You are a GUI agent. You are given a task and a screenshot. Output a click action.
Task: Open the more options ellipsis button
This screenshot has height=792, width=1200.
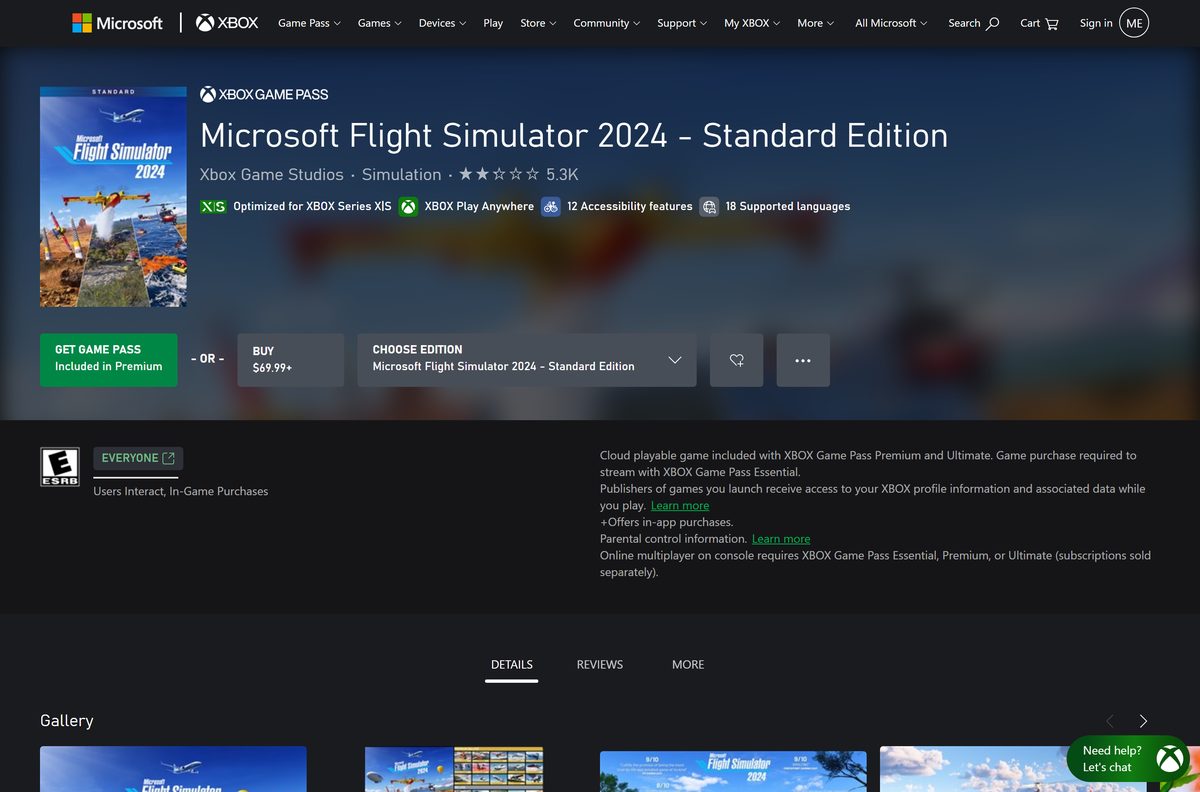(x=803, y=360)
